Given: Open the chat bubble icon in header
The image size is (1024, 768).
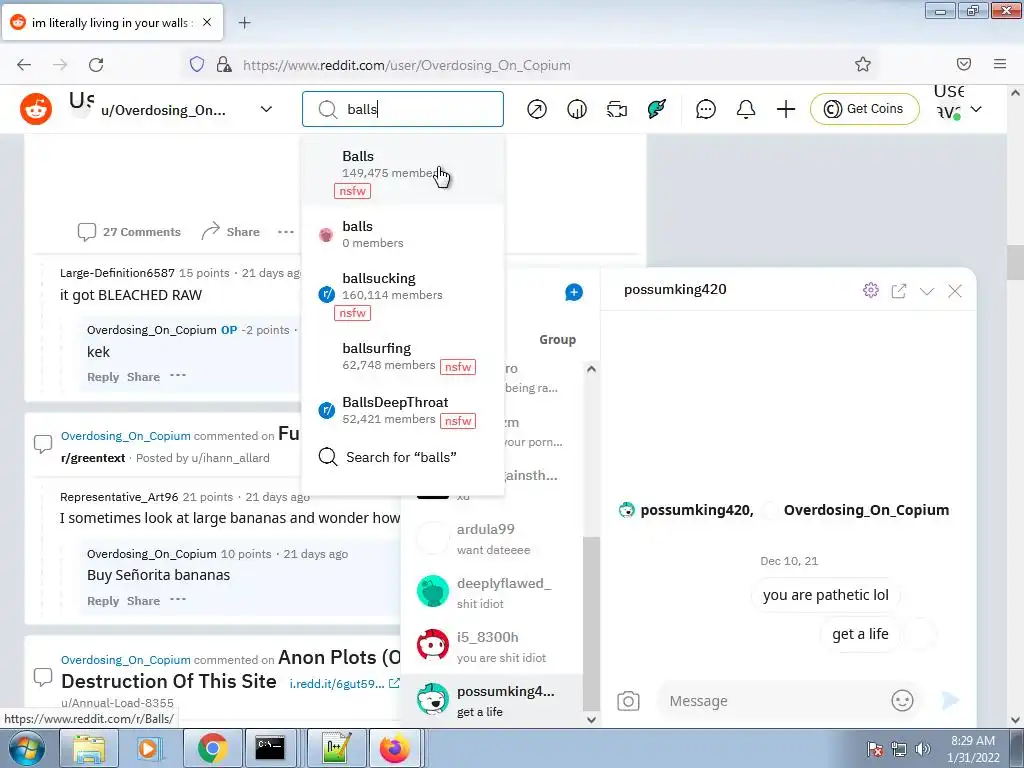Looking at the screenshot, I should (x=706, y=109).
